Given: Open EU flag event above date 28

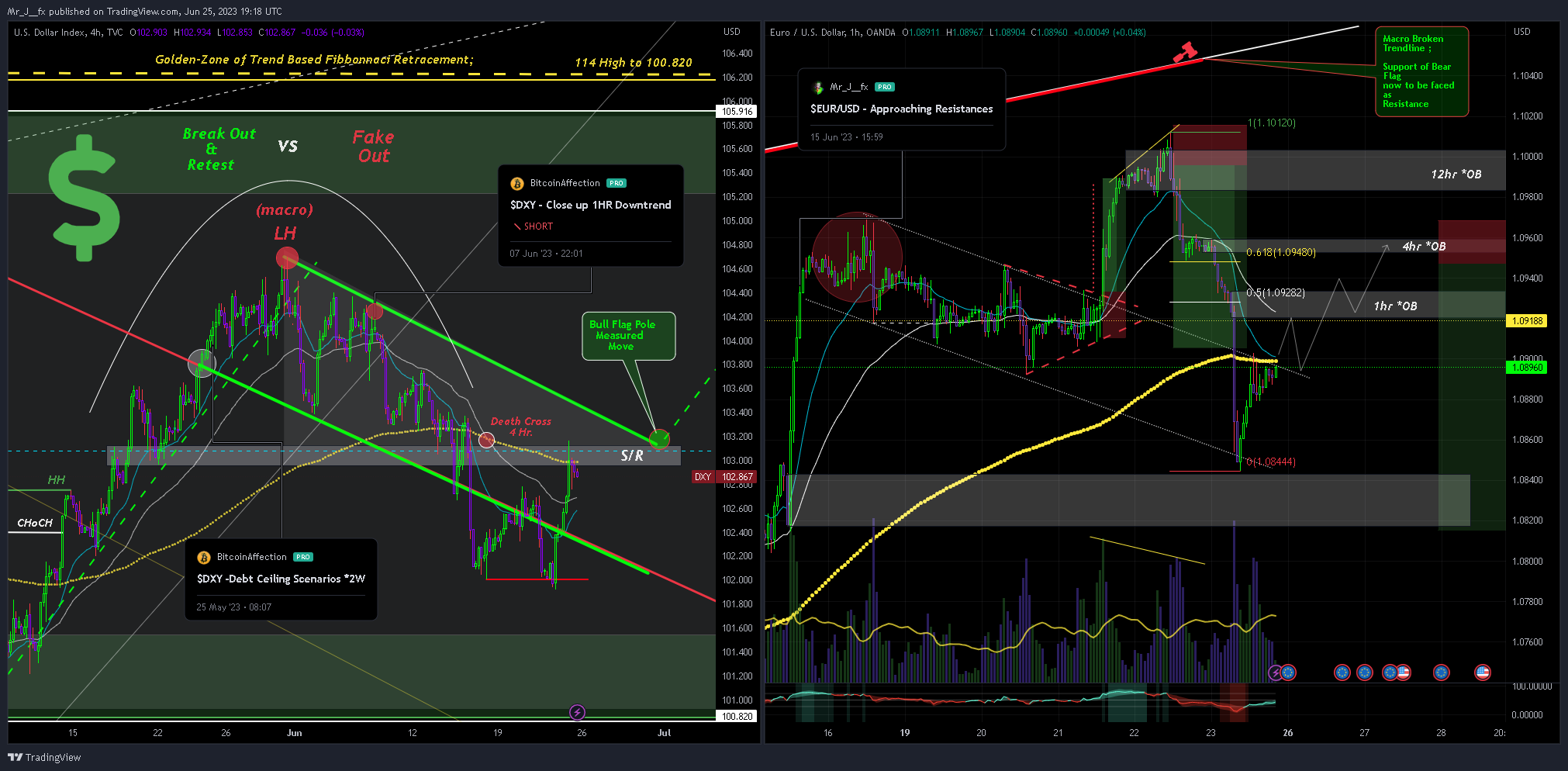Looking at the screenshot, I should (1442, 672).
